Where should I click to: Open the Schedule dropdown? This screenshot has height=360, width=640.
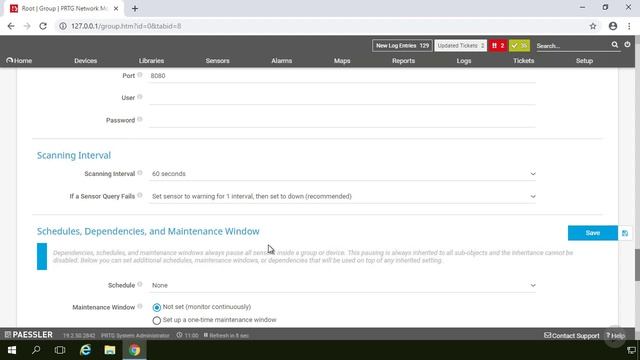(x=343, y=285)
